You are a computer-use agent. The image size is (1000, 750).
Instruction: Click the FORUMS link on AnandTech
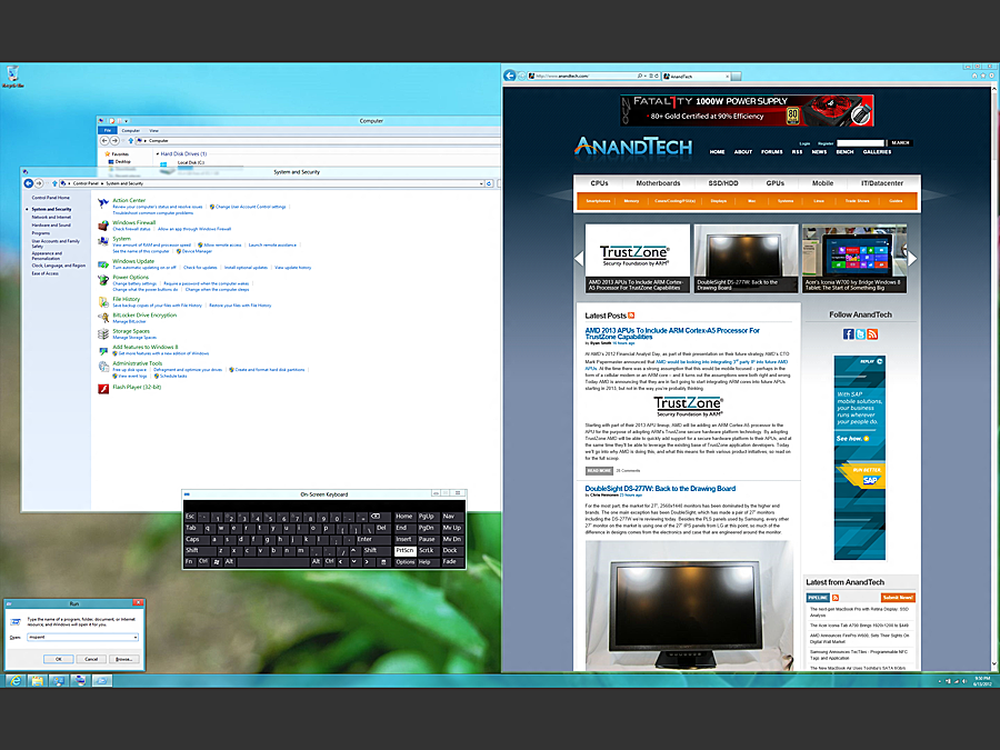(772, 152)
